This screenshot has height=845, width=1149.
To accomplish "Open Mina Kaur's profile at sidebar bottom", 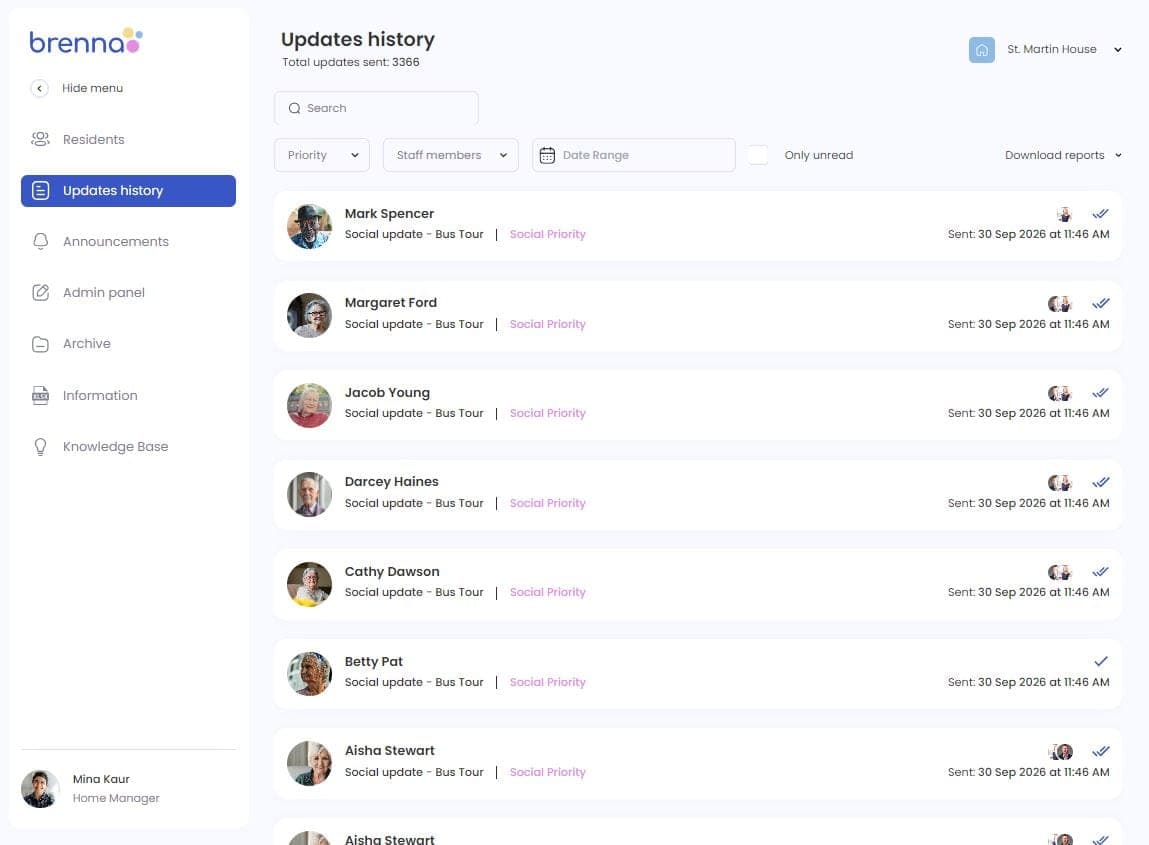I will 91,789.
